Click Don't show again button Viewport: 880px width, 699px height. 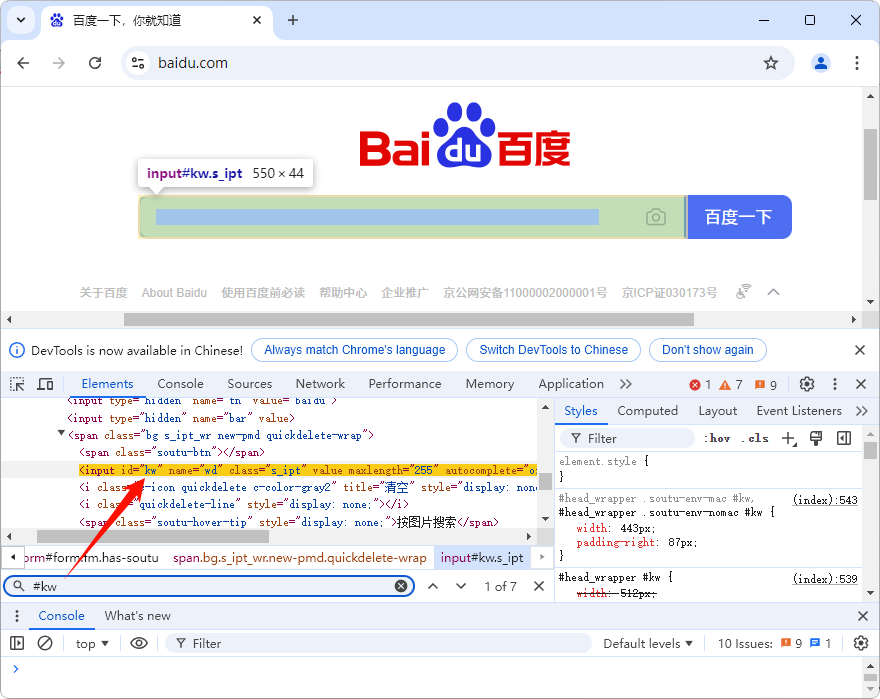coord(708,350)
